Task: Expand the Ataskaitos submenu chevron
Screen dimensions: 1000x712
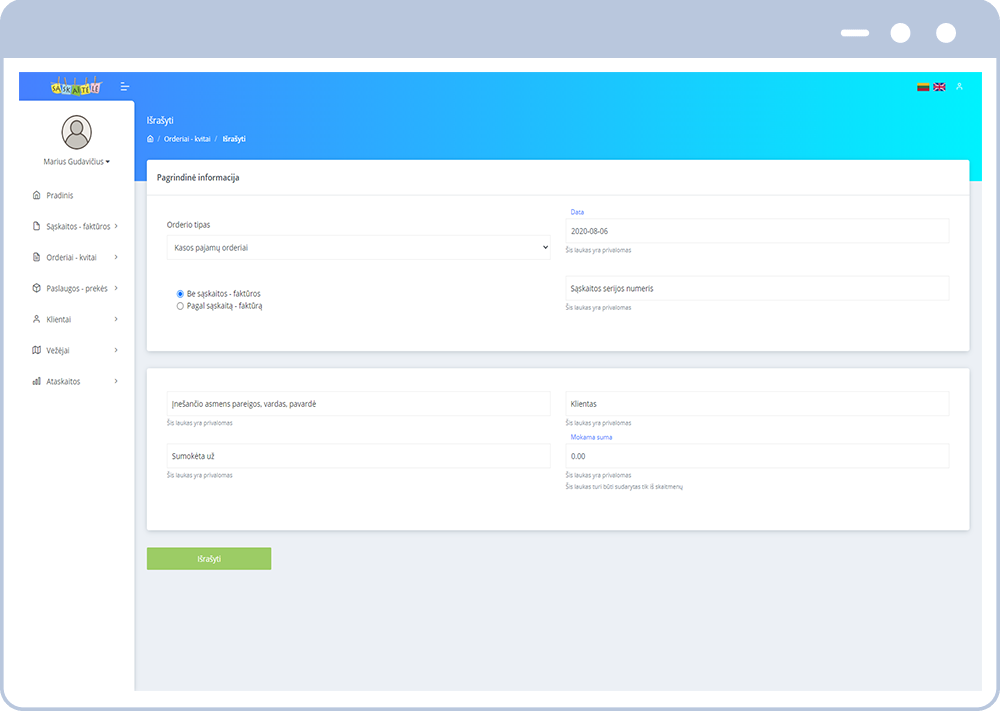Action: coord(116,381)
